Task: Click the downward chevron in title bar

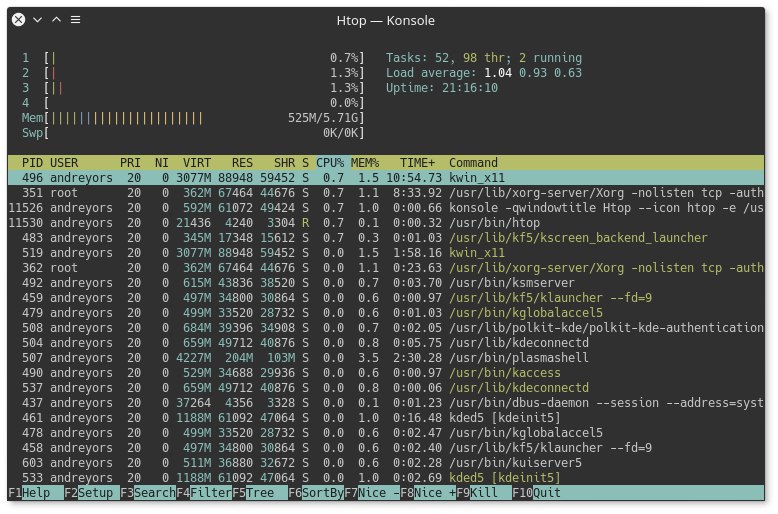Action: (x=37, y=20)
